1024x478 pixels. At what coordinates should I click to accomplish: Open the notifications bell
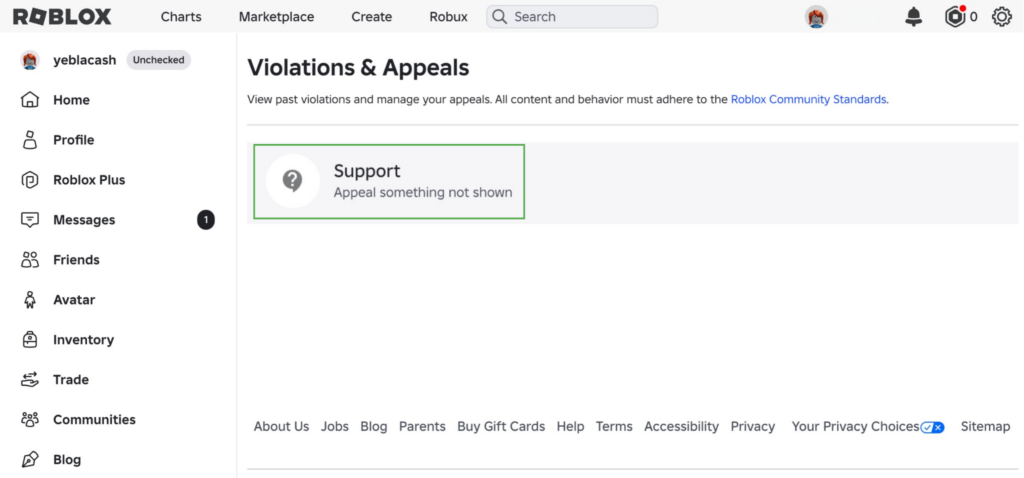click(914, 17)
